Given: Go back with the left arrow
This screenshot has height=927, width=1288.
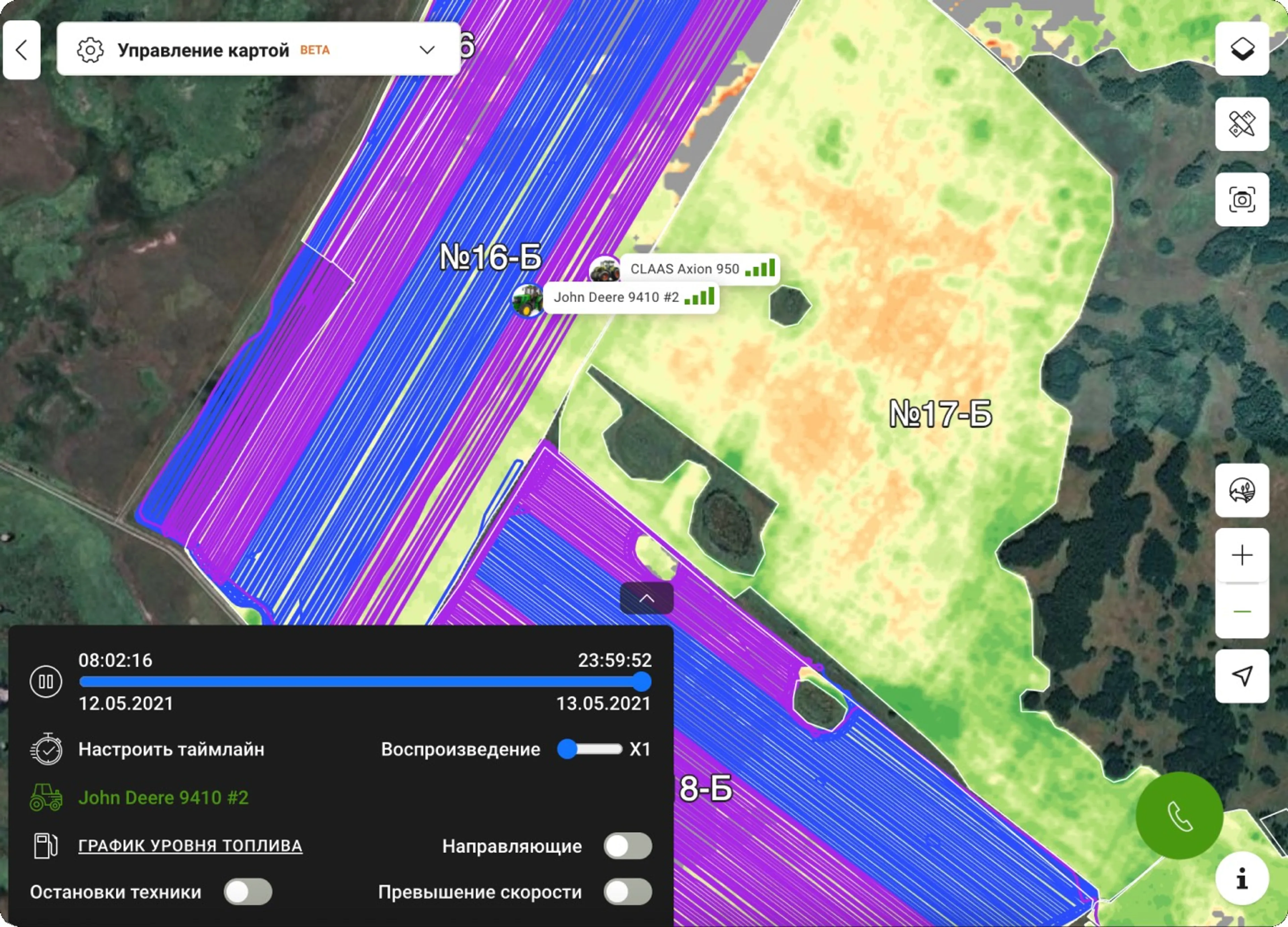Looking at the screenshot, I should 21,50.
